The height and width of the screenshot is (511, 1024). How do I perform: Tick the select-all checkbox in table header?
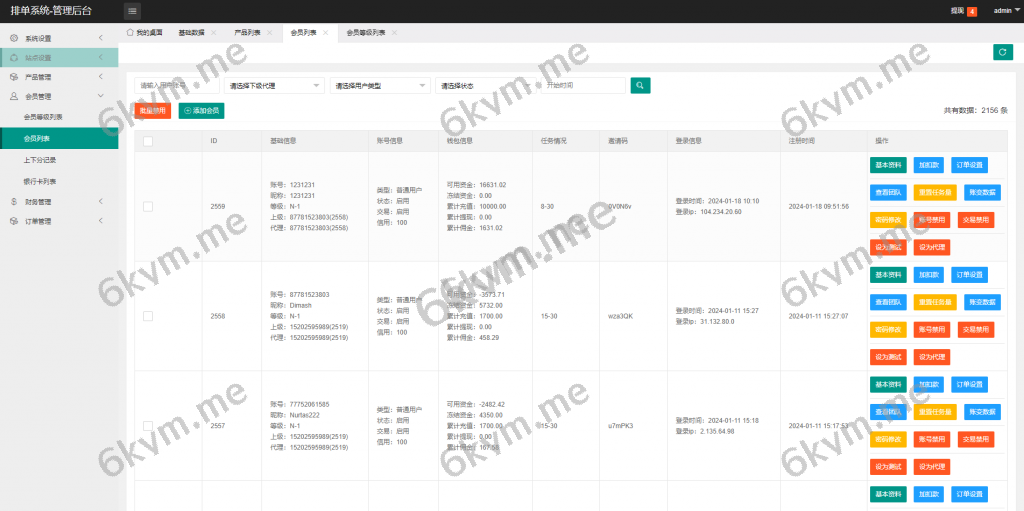pyautogui.click(x=148, y=141)
